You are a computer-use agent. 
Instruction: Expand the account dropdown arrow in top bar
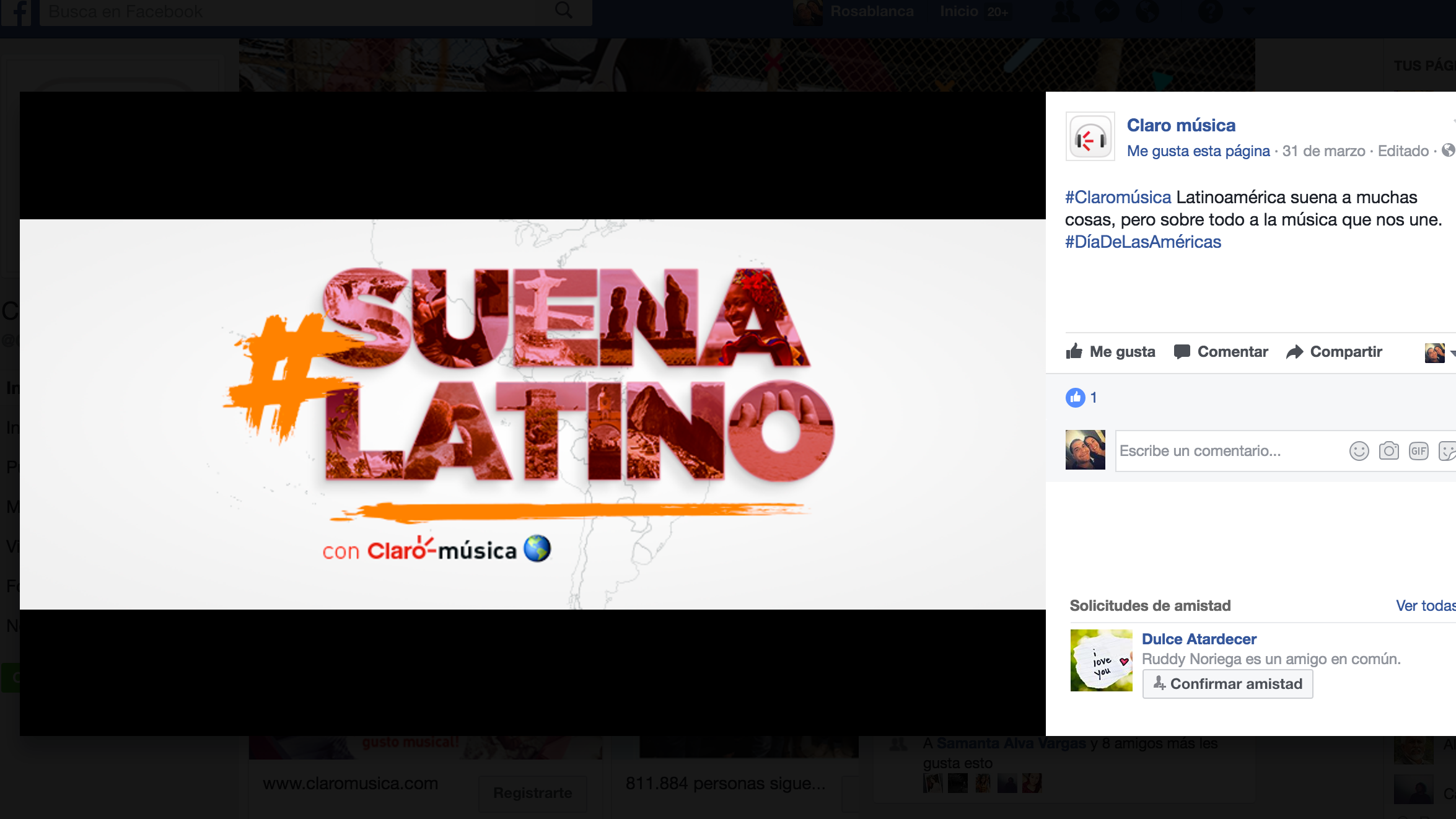[1249, 12]
